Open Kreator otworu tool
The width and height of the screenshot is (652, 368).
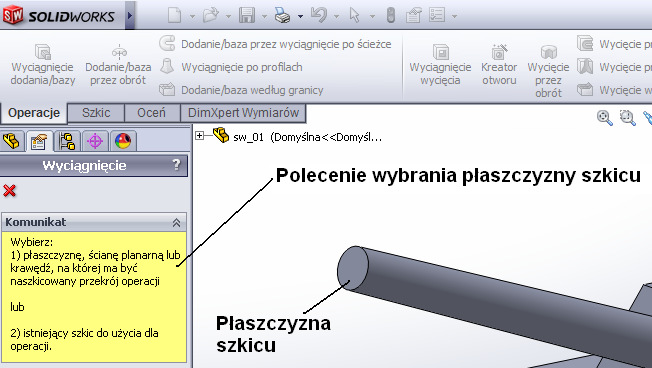coord(499,64)
